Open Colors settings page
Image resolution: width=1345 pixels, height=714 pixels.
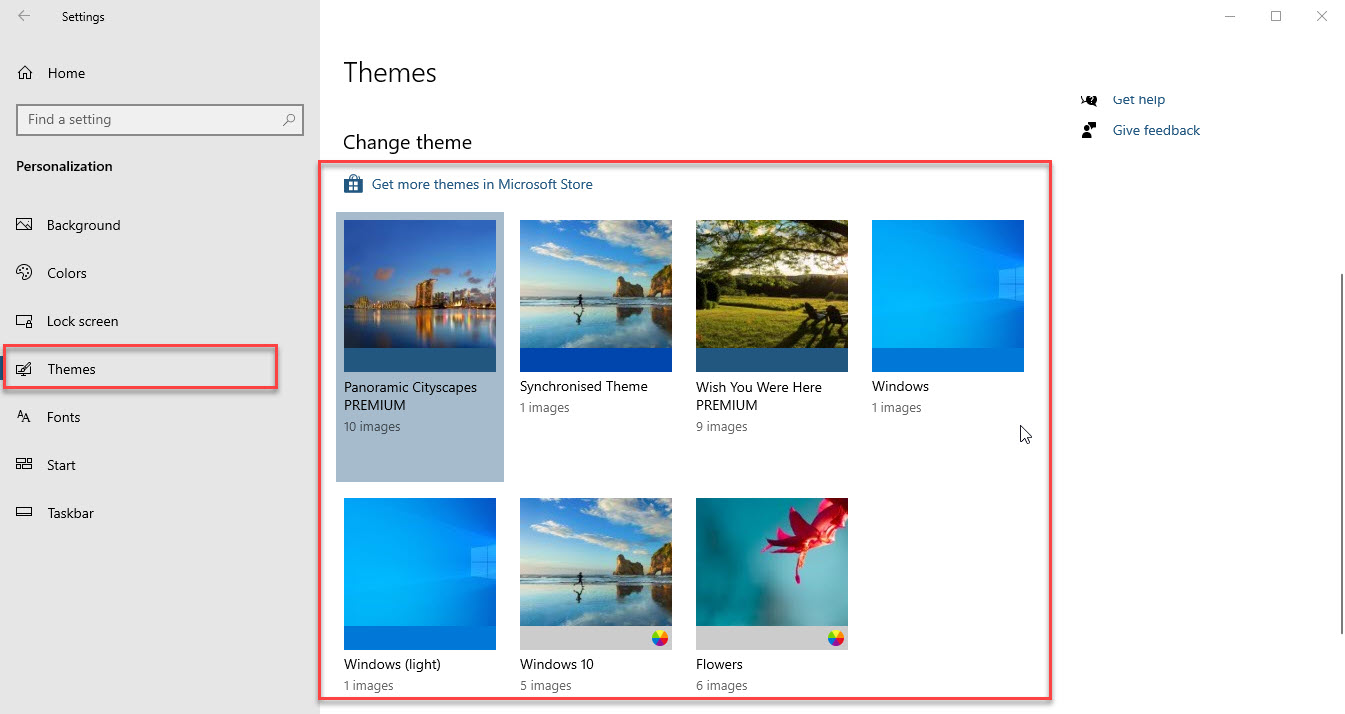160,273
